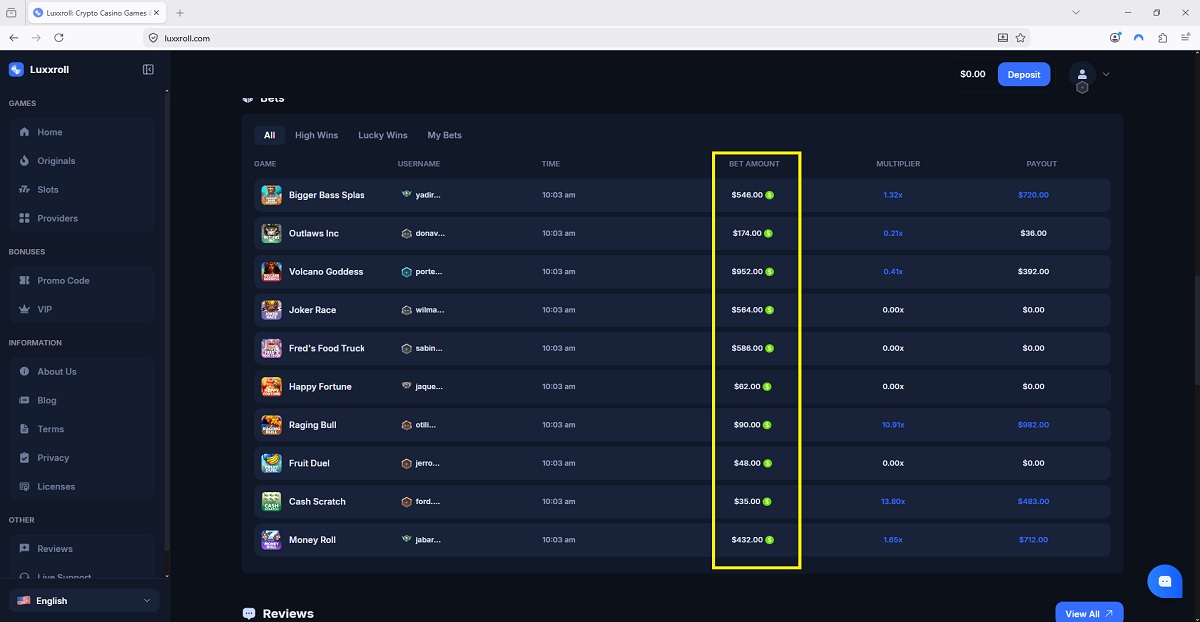Open the VIP page
The image size is (1200, 622).
81,310
